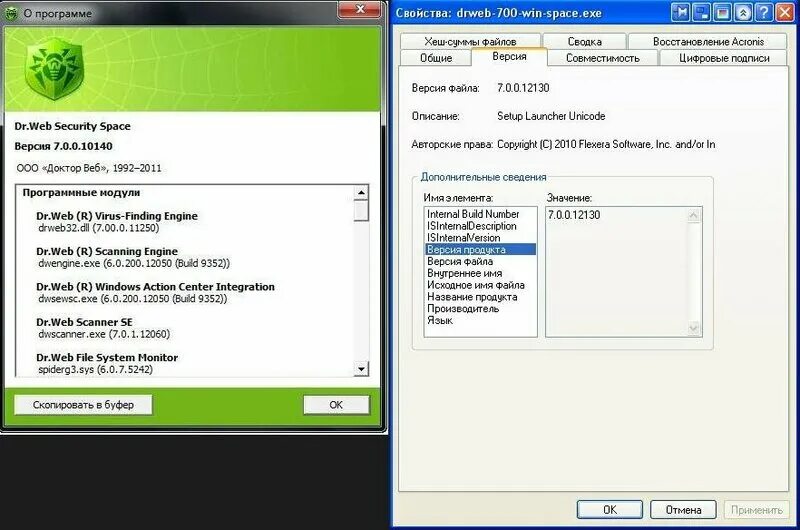The height and width of the screenshot is (530, 800).
Task: Click the Версия файла value 7.0.0.12130 at top
Action: pyautogui.click(x=523, y=88)
